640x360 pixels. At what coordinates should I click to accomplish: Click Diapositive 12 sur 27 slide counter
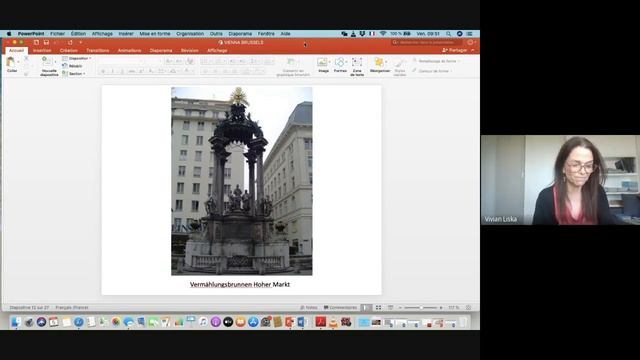click(x=29, y=308)
